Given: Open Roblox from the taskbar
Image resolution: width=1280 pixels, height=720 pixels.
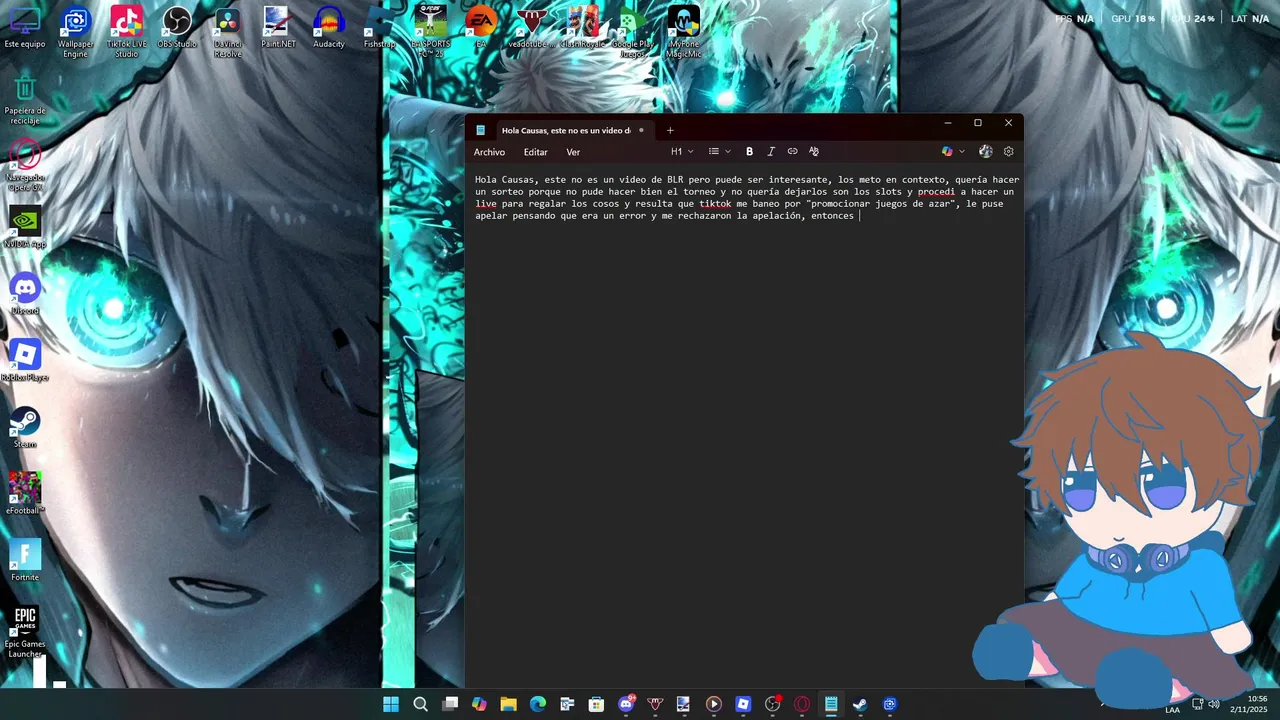Looking at the screenshot, I should pyautogui.click(x=743, y=704).
